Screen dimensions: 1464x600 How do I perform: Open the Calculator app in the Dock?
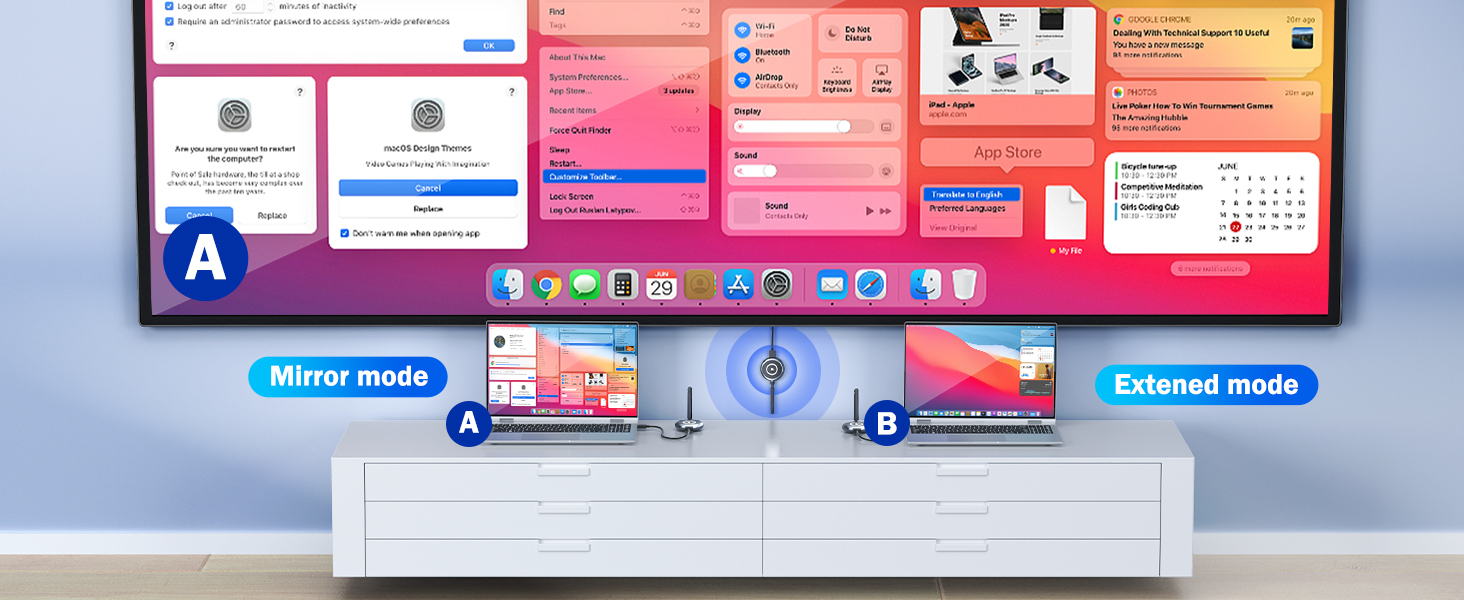pyautogui.click(x=622, y=285)
